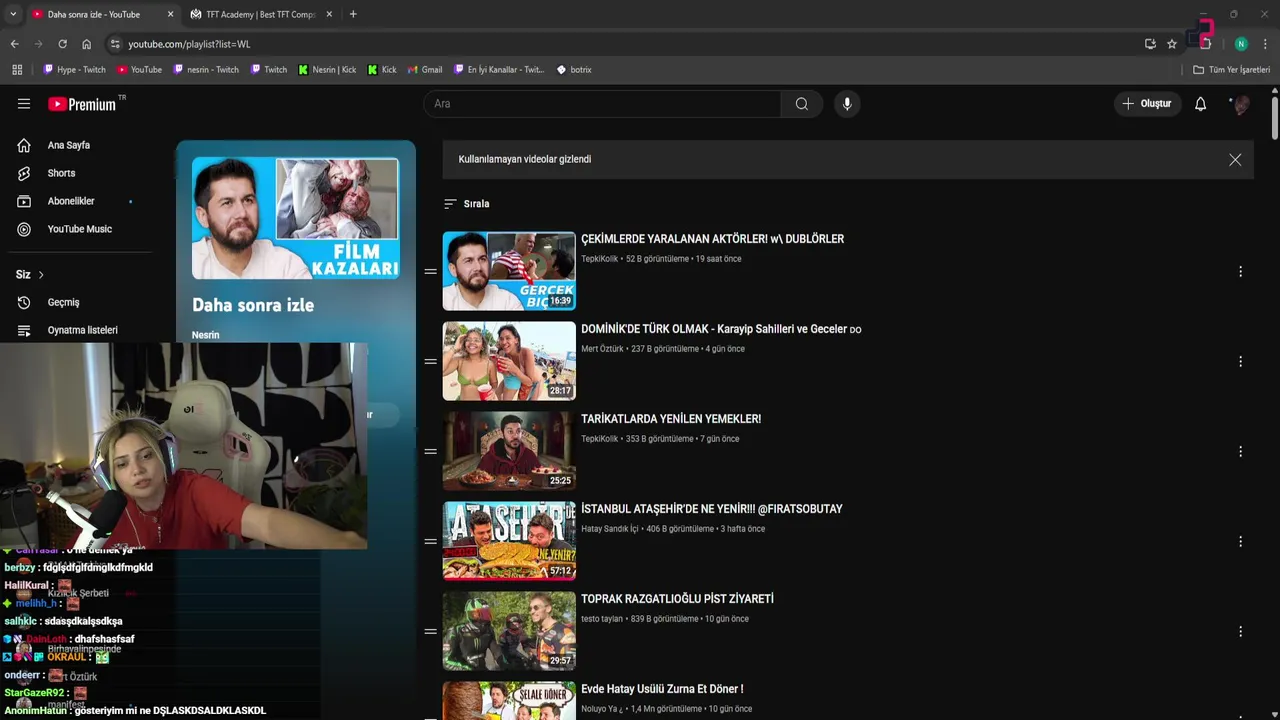Open Hatay Sandık İçi channel link
The height and width of the screenshot is (720, 1280).
pos(609,529)
